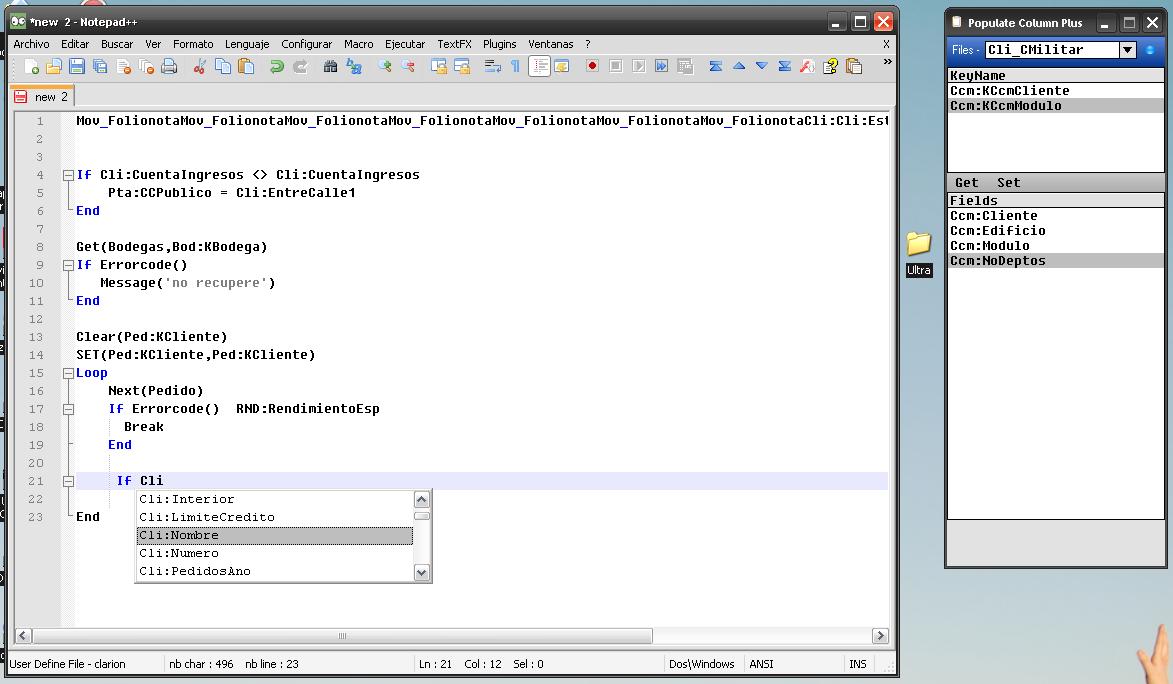Toggle synchronized horizontal scrolling

(x=462, y=67)
